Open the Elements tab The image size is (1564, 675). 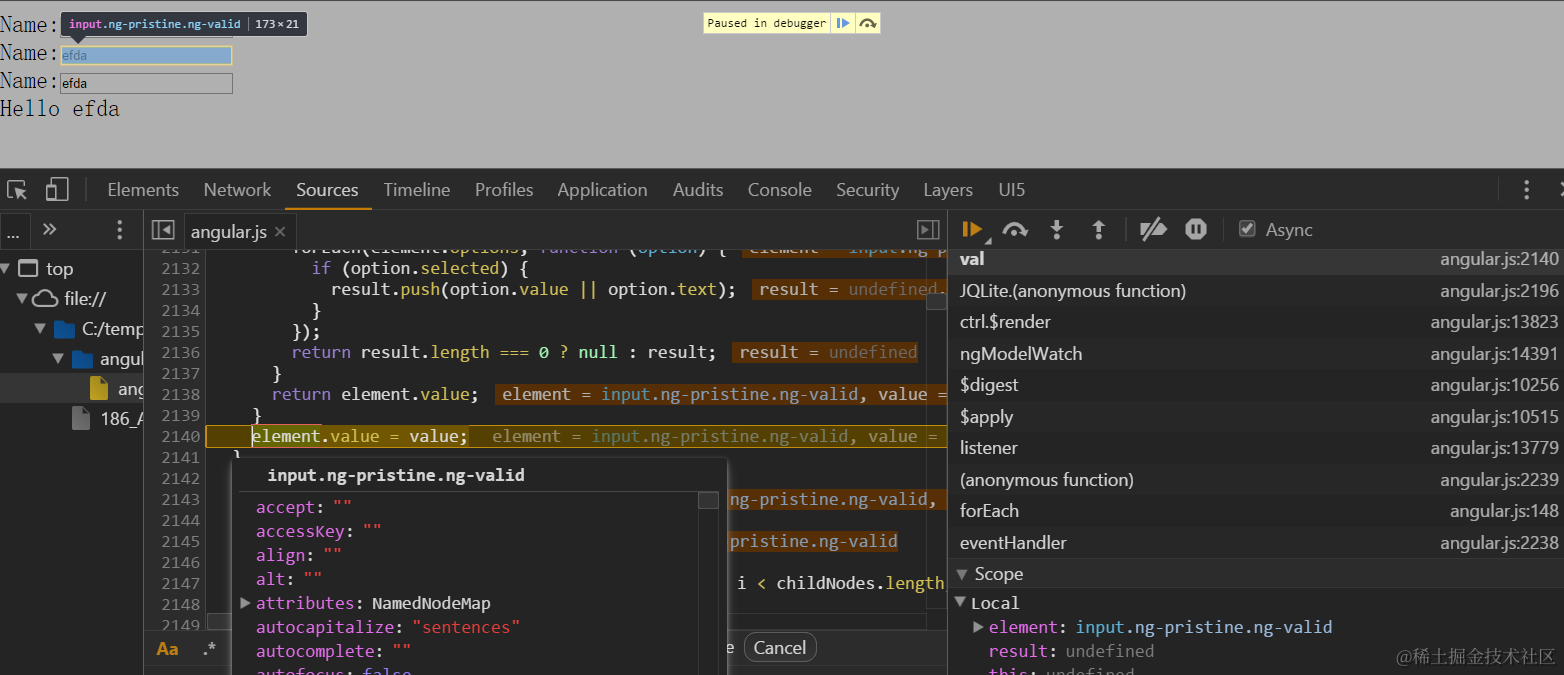(x=143, y=190)
